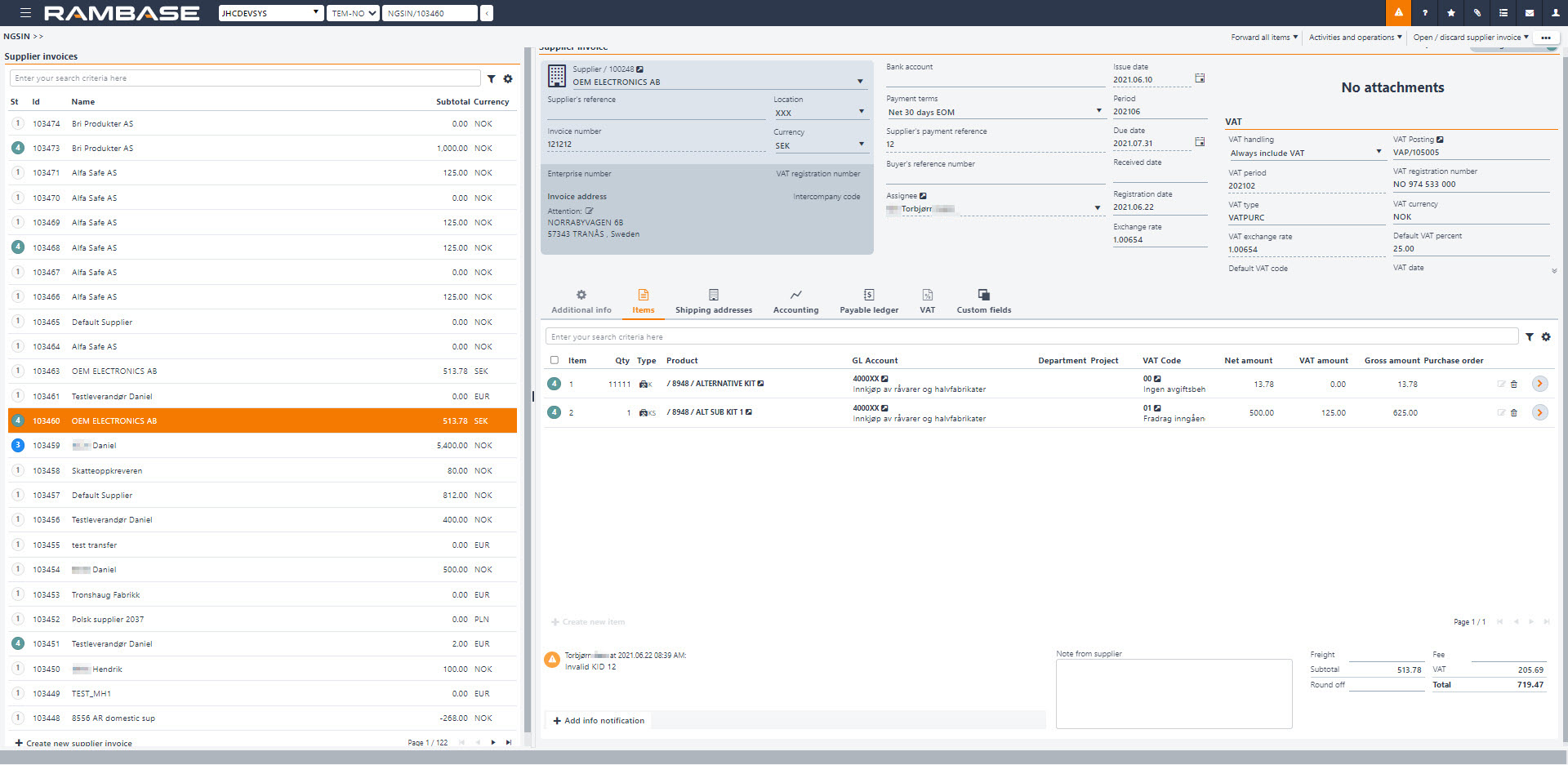Open favorites star icon in header

[1451, 13]
